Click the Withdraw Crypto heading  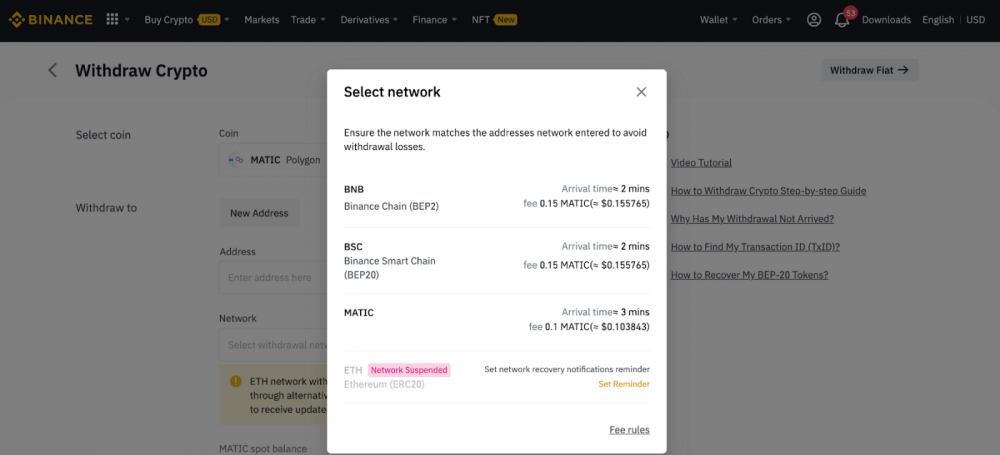coord(141,71)
